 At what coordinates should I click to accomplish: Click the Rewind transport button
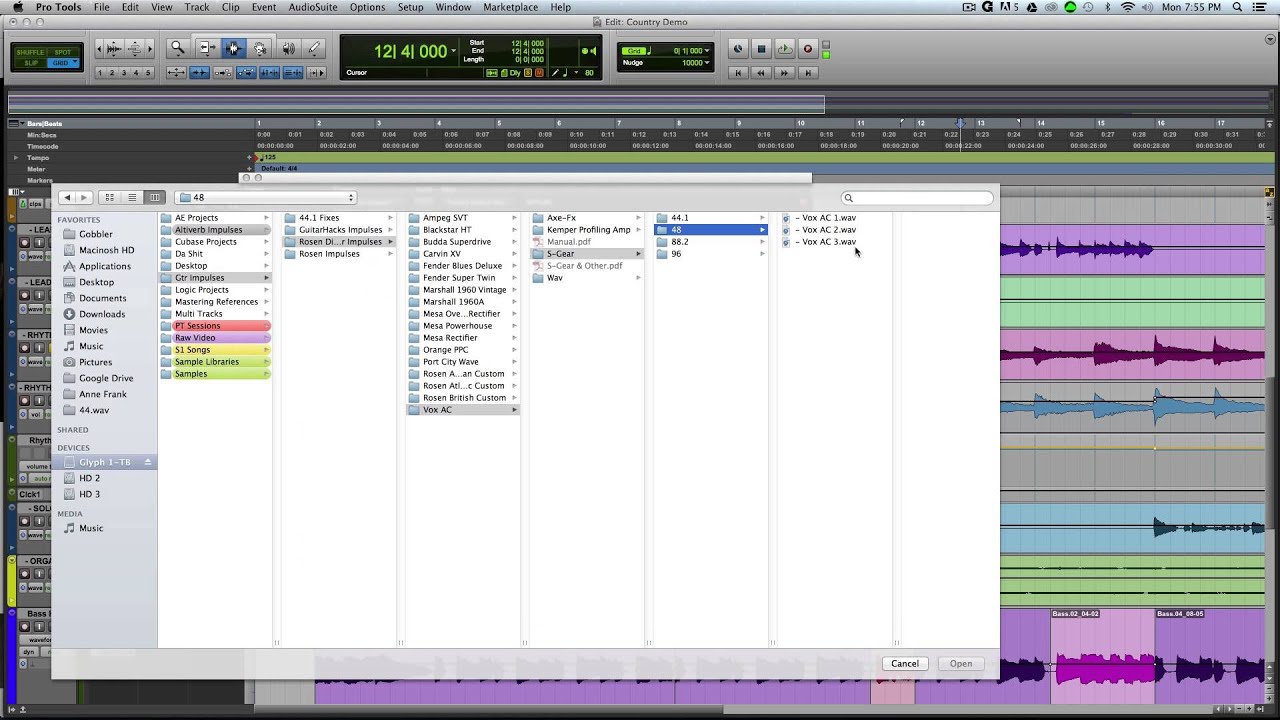coord(761,73)
